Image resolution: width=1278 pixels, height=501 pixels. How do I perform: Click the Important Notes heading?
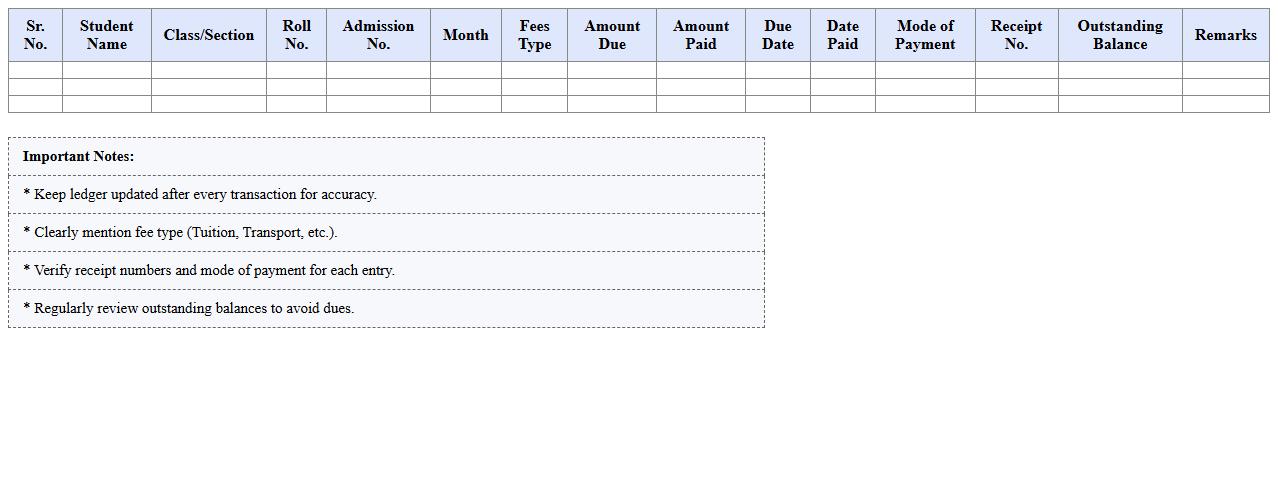click(78, 157)
